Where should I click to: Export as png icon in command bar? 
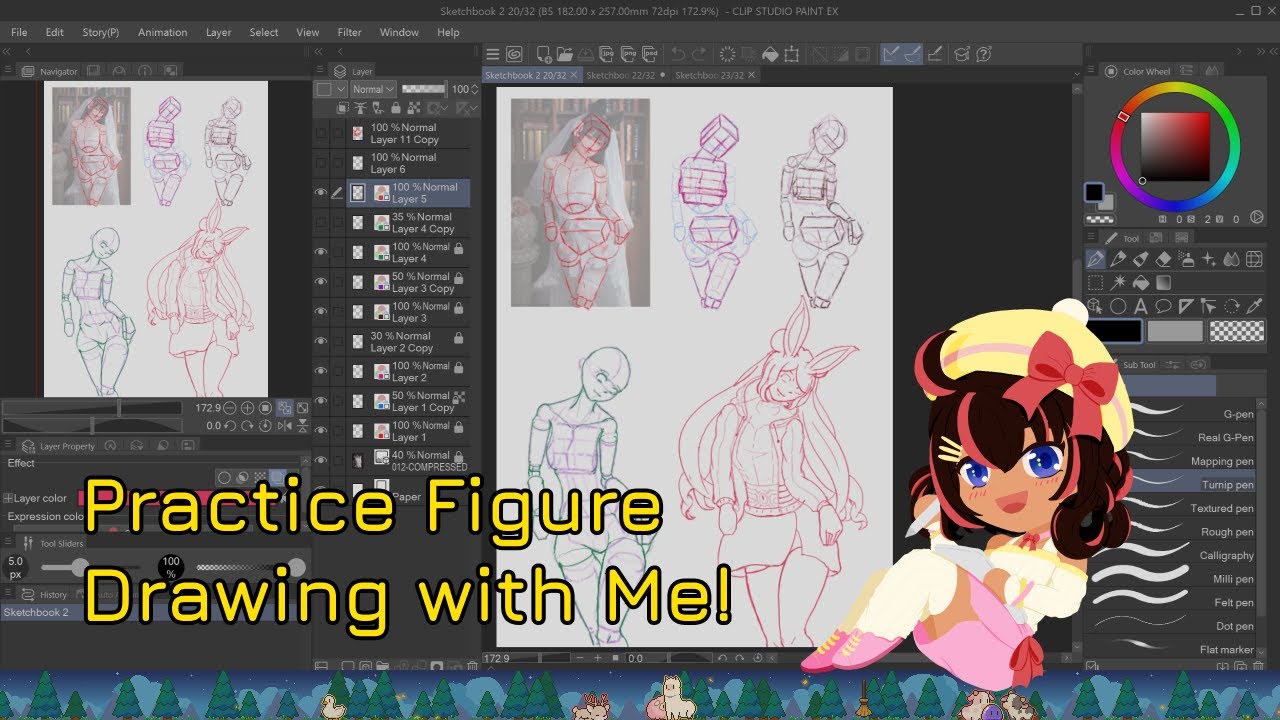(x=630, y=54)
